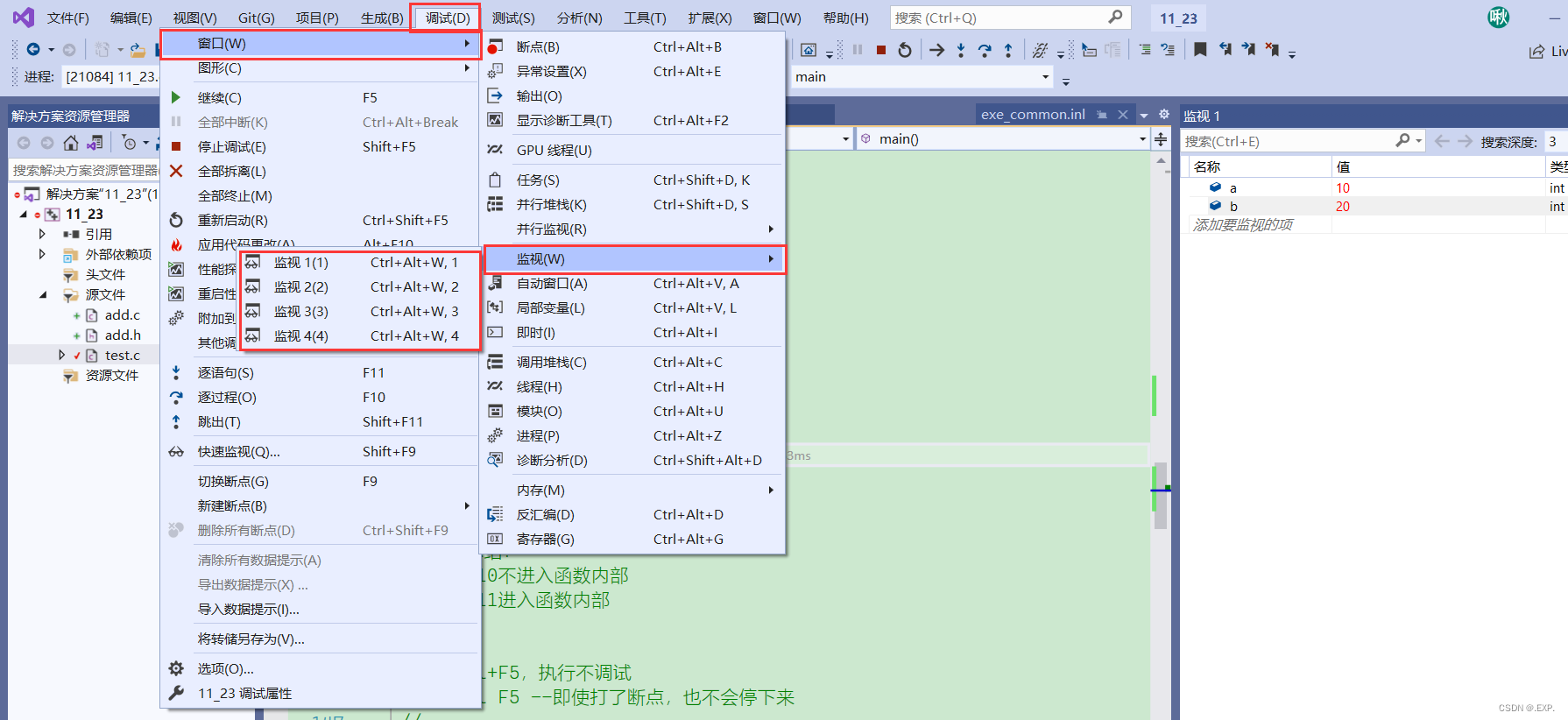The width and height of the screenshot is (1568, 720).
Task: Open 选项(O)... in the Debug menu
Action: pos(321,669)
